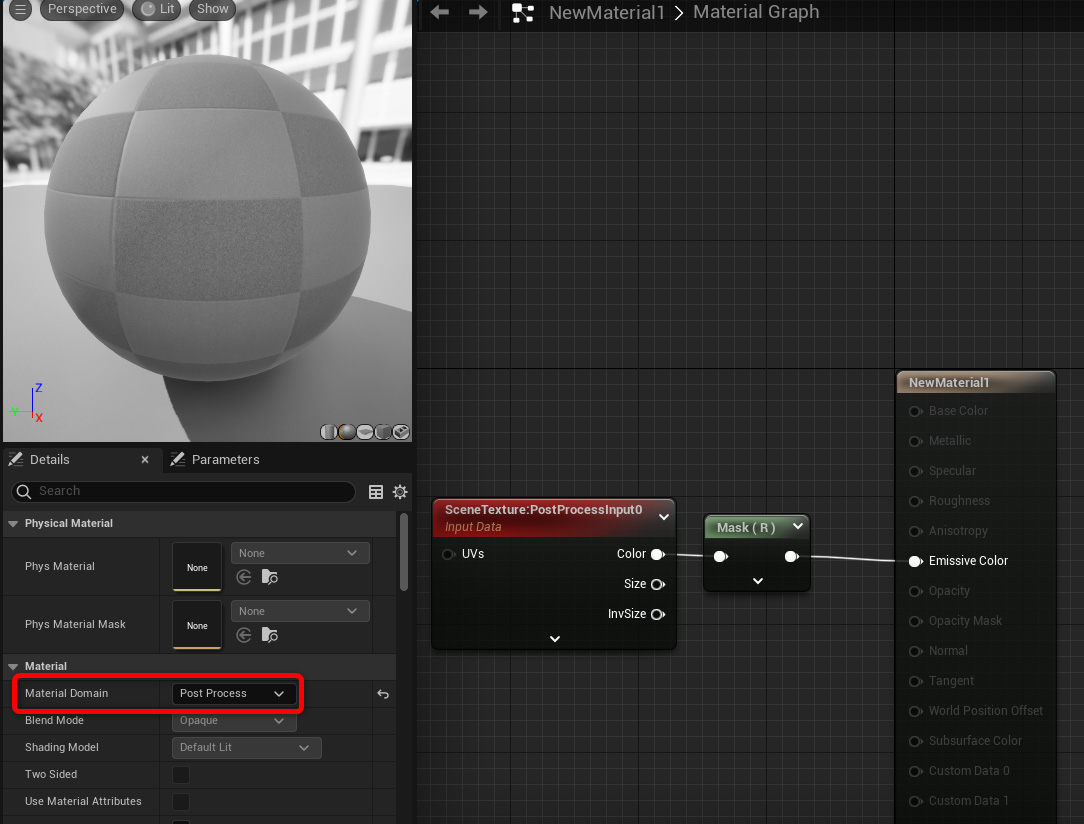Enable the Two Sided checkbox
Viewport: 1084px width, 824px height.
click(181, 775)
